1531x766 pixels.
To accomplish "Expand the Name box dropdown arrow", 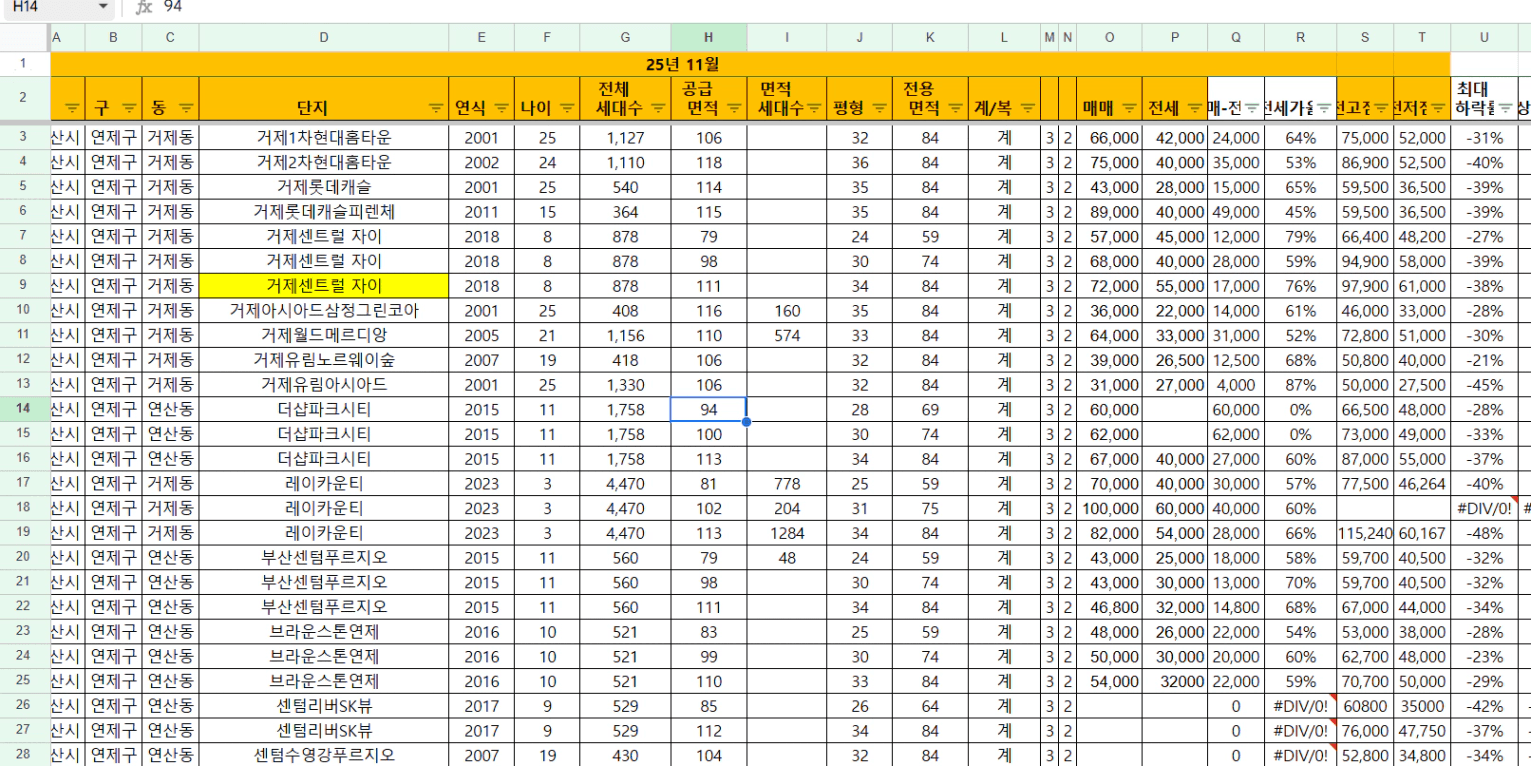I will tap(103, 7).
